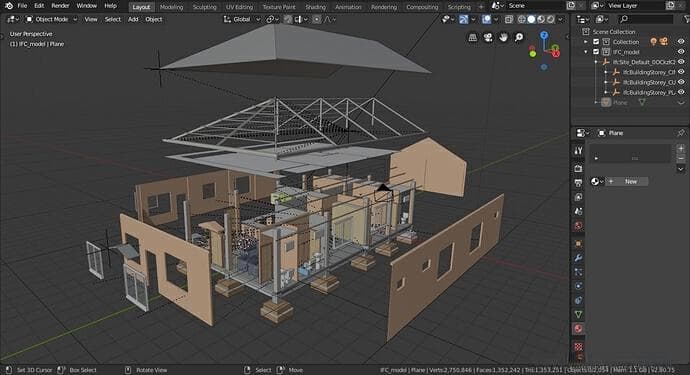Viewport: 690px width, 375px height.
Task: Click the red X axis on gizmo
Action: [x=556, y=54]
